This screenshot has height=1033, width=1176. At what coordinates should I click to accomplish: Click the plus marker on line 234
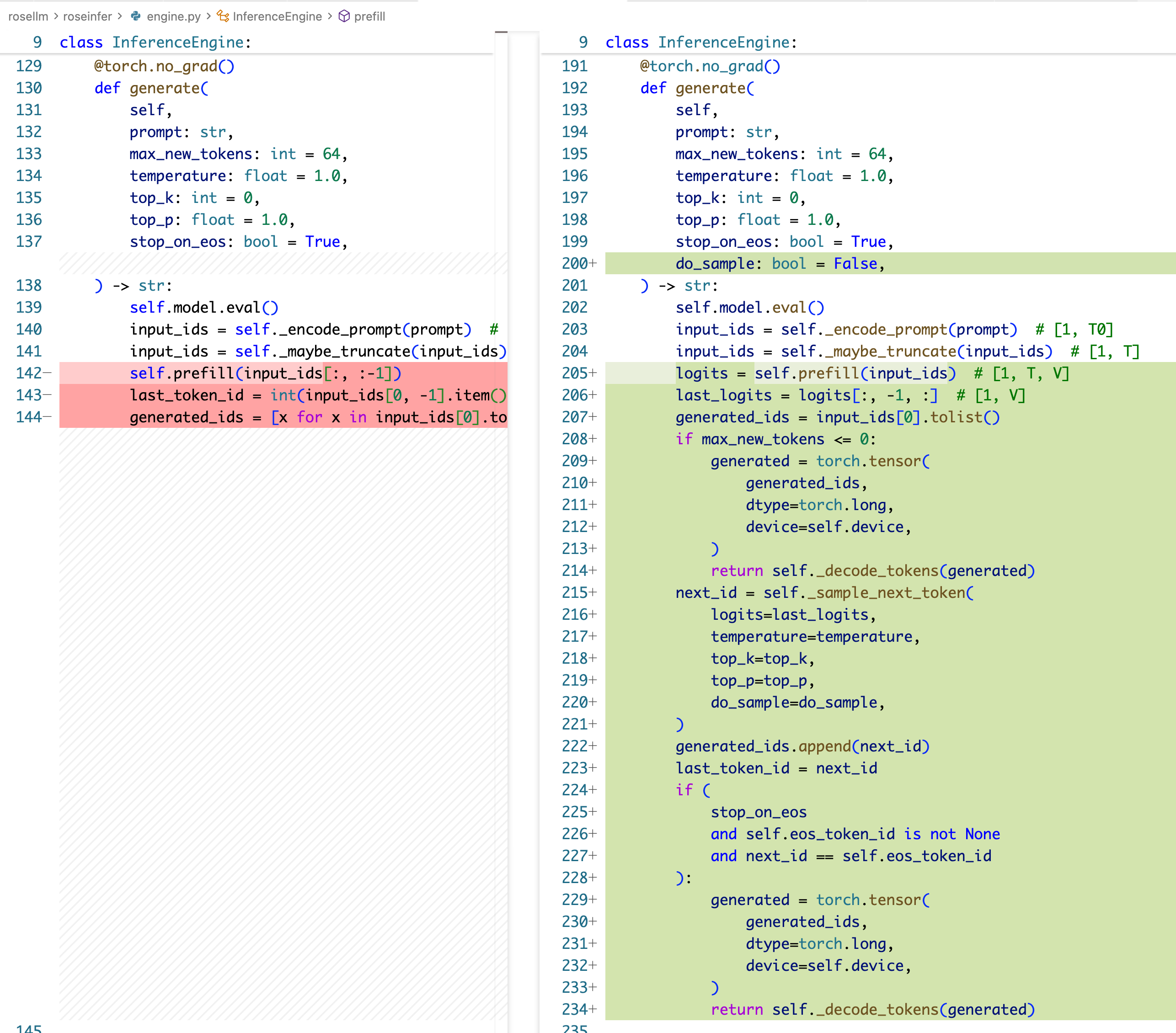point(593,1009)
